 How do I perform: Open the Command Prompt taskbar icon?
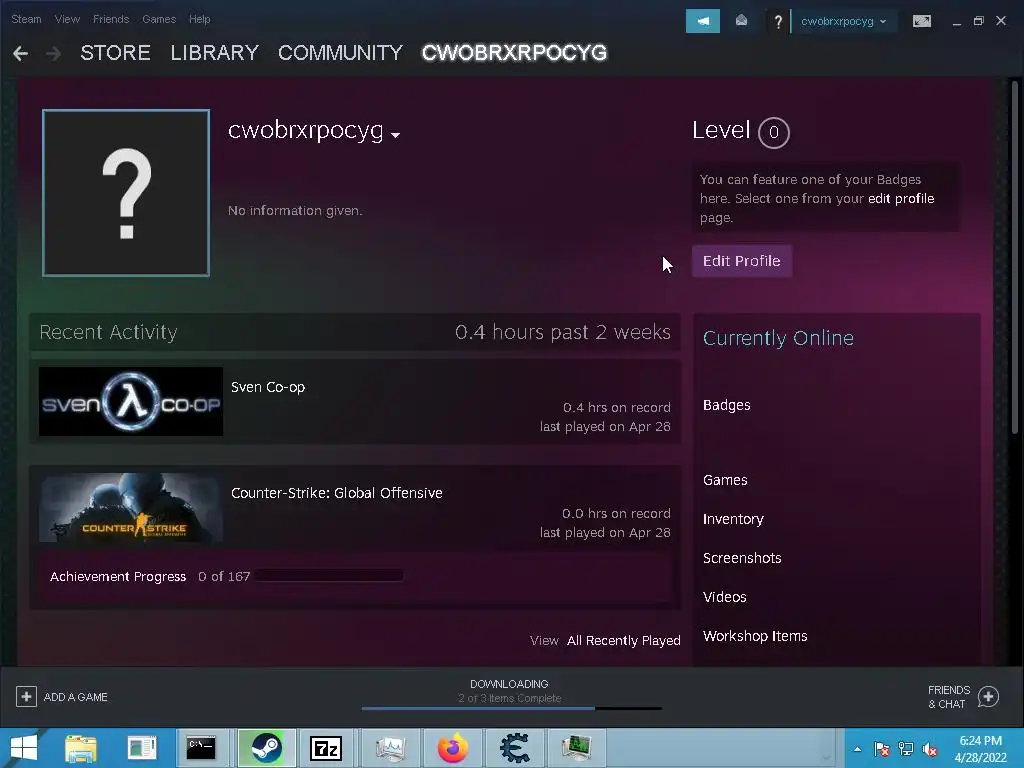pos(201,748)
